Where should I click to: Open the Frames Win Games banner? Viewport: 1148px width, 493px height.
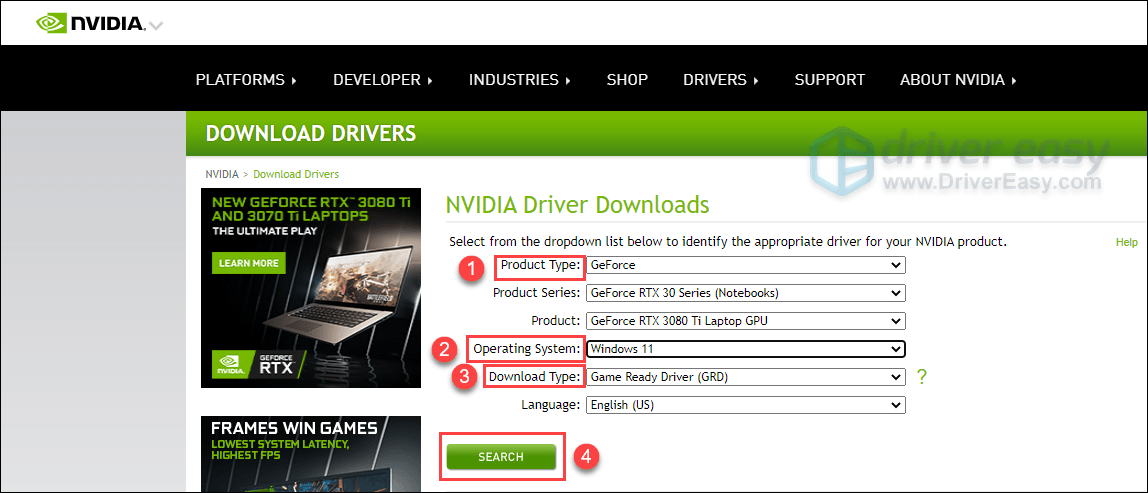[310, 454]
